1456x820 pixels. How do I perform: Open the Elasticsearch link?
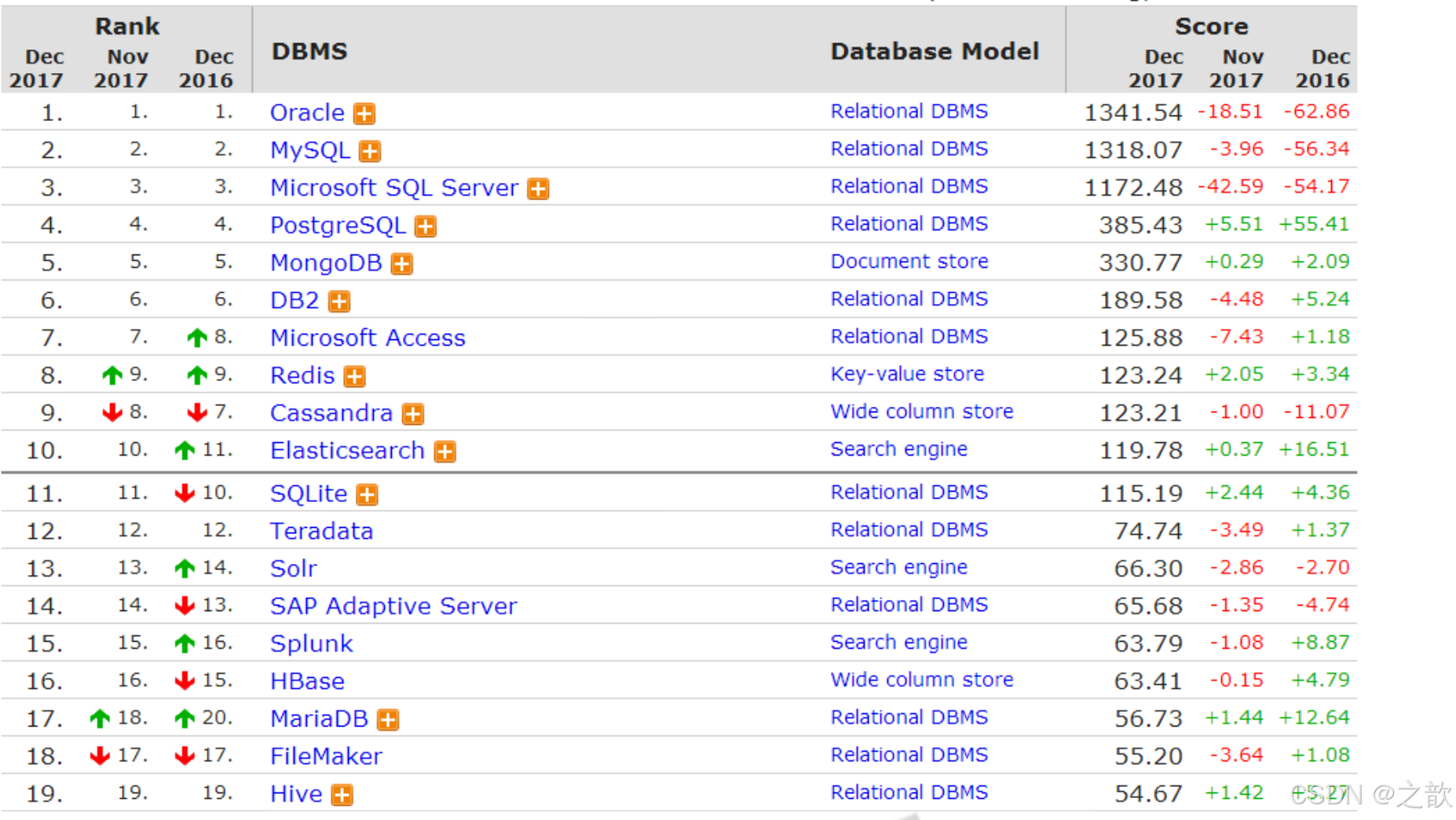point(347,451)
